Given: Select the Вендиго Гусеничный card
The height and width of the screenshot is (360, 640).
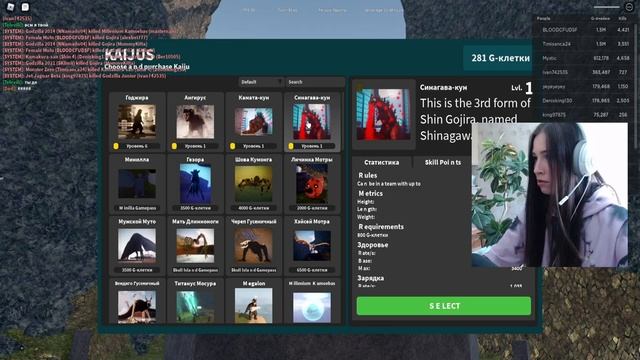Looking at the screenshot, I should (x=137, y=301).
